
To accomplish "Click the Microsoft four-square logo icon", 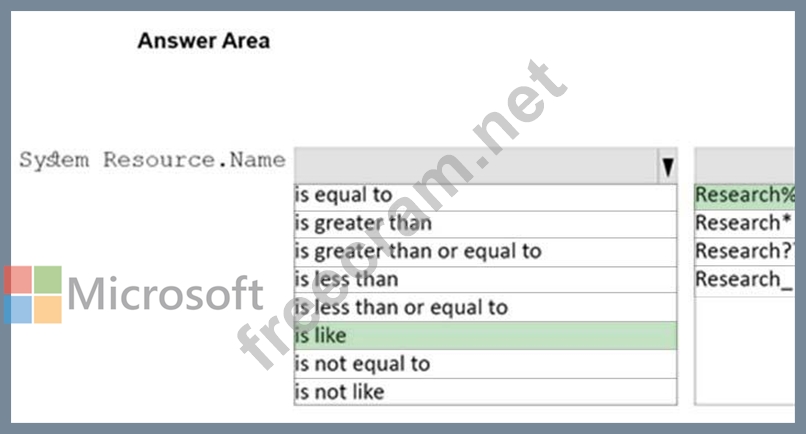I will coord(33,295).
